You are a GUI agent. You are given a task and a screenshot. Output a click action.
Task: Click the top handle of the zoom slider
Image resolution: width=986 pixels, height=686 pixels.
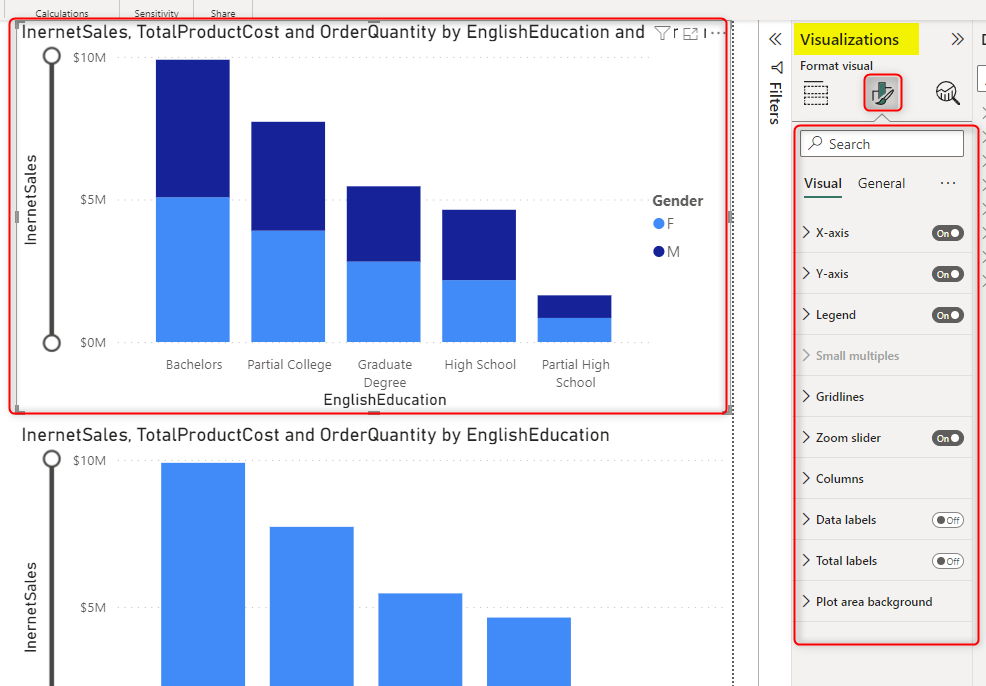[53, 56]
